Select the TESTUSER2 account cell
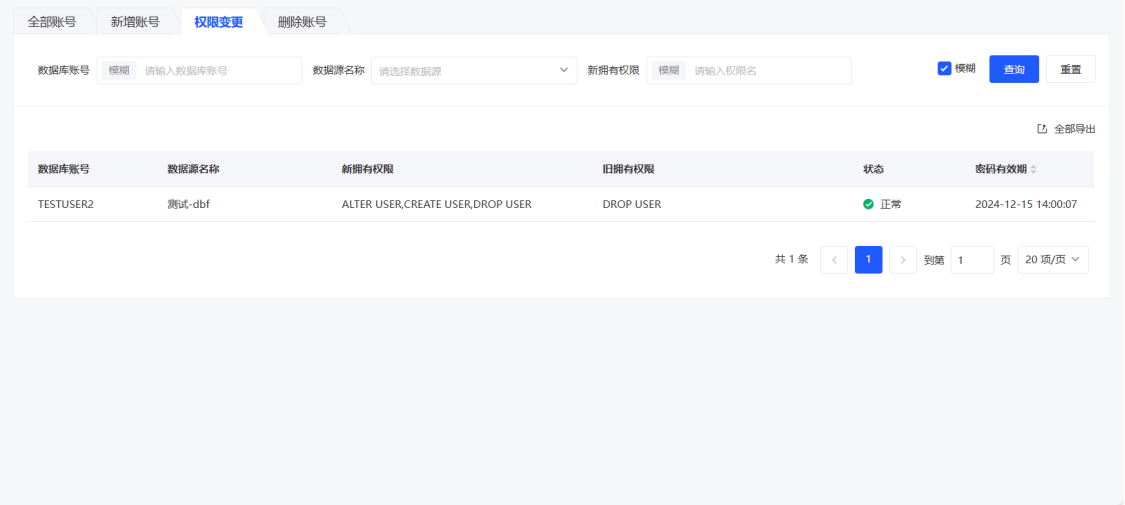Screen dimensions: 1125x505 (x=66, y=204)
